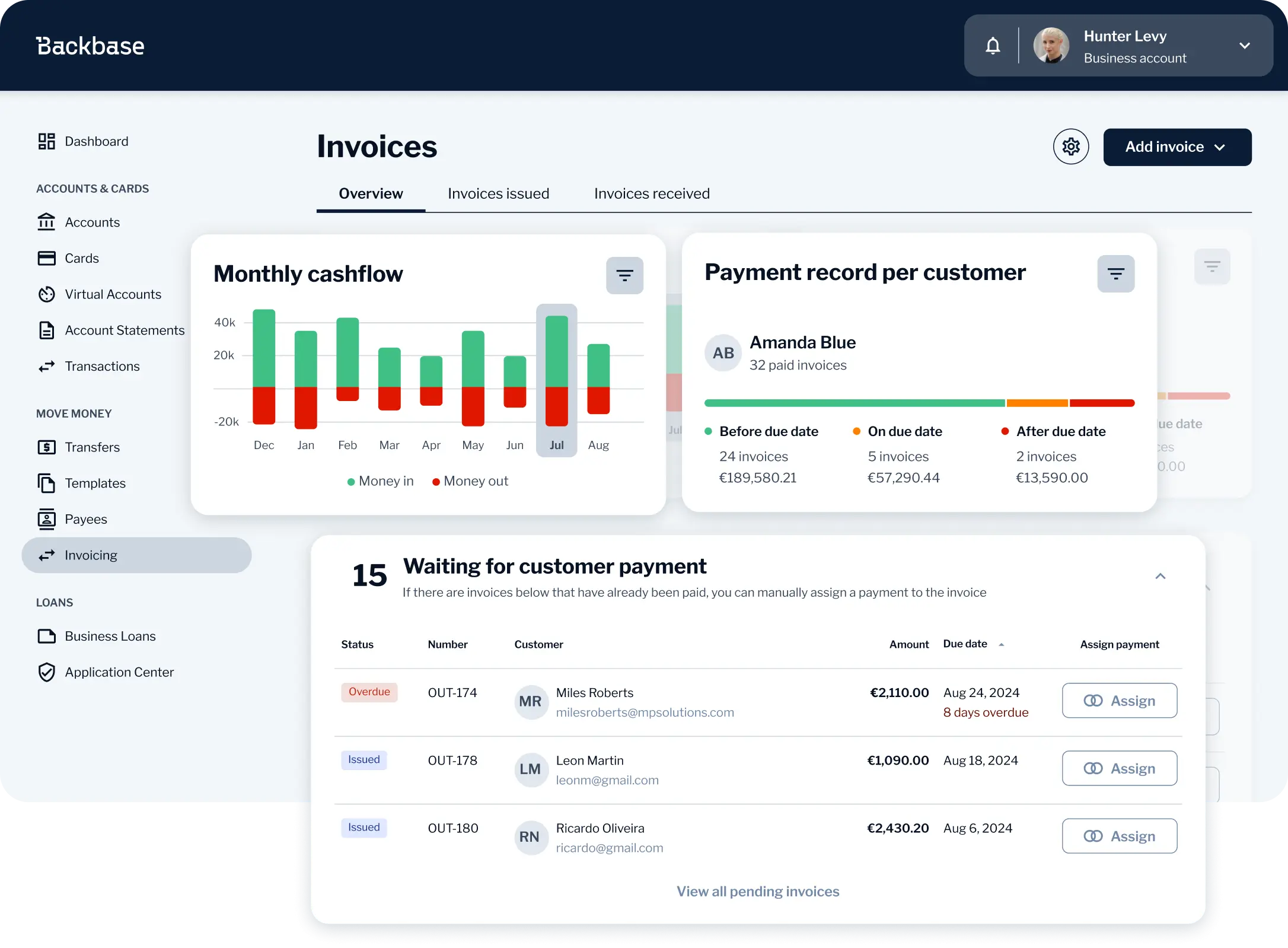Open invoice settings gear icon

[1070, 147]
